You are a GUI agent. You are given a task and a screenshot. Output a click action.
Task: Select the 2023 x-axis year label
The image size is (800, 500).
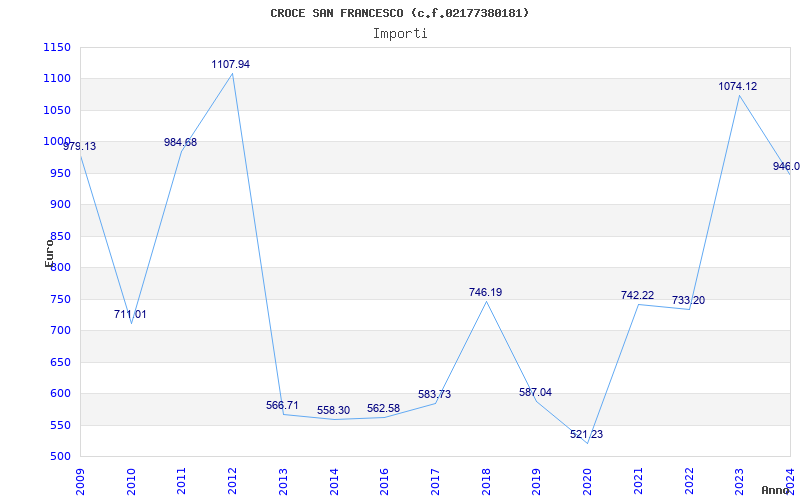tap(739, 481)
